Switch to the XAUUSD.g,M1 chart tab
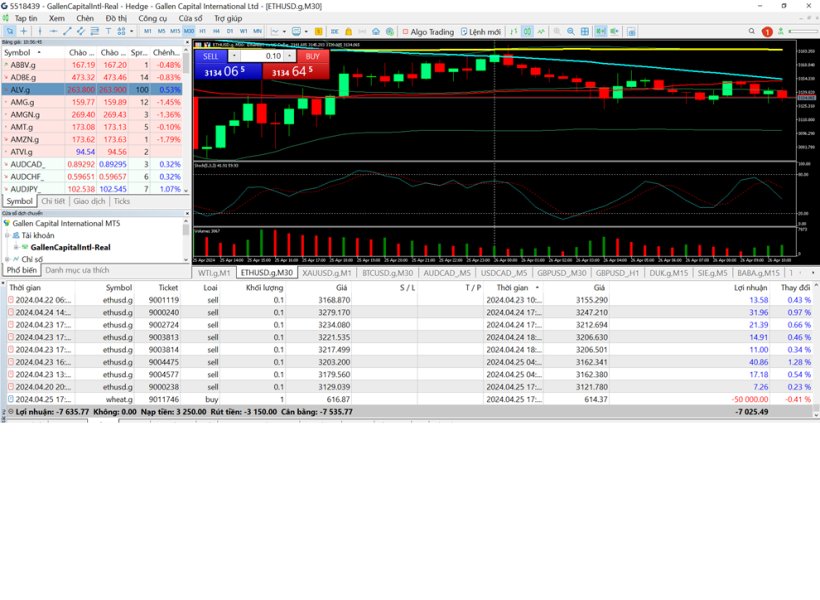 pos(326,273)
